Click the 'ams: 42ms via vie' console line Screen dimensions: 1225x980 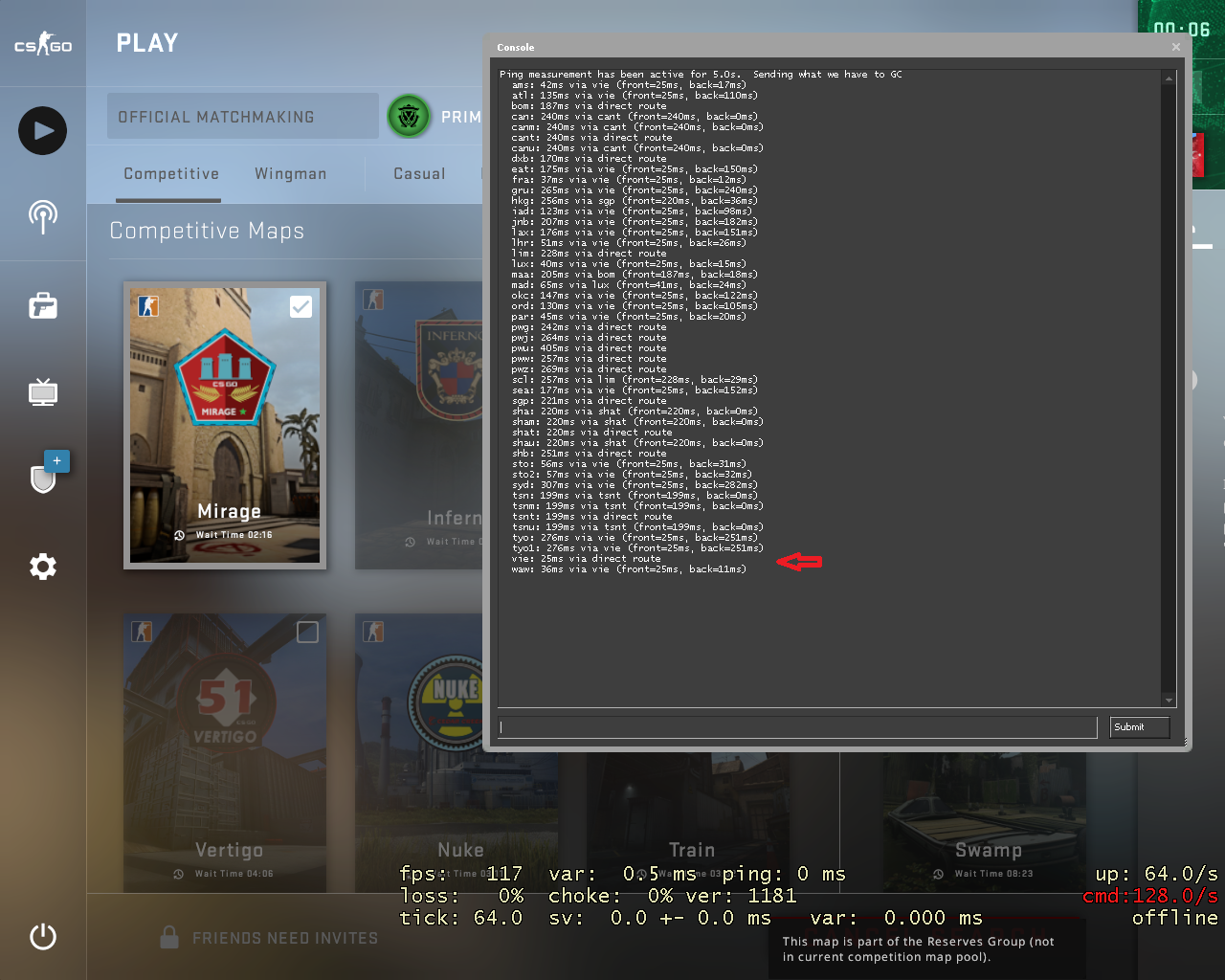coord(629,85)
